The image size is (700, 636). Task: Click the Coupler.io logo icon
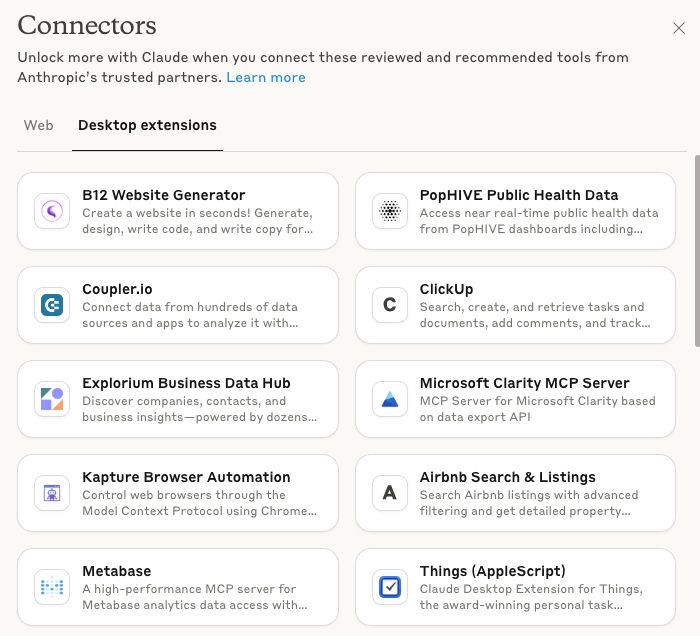(x=50, y=305)
